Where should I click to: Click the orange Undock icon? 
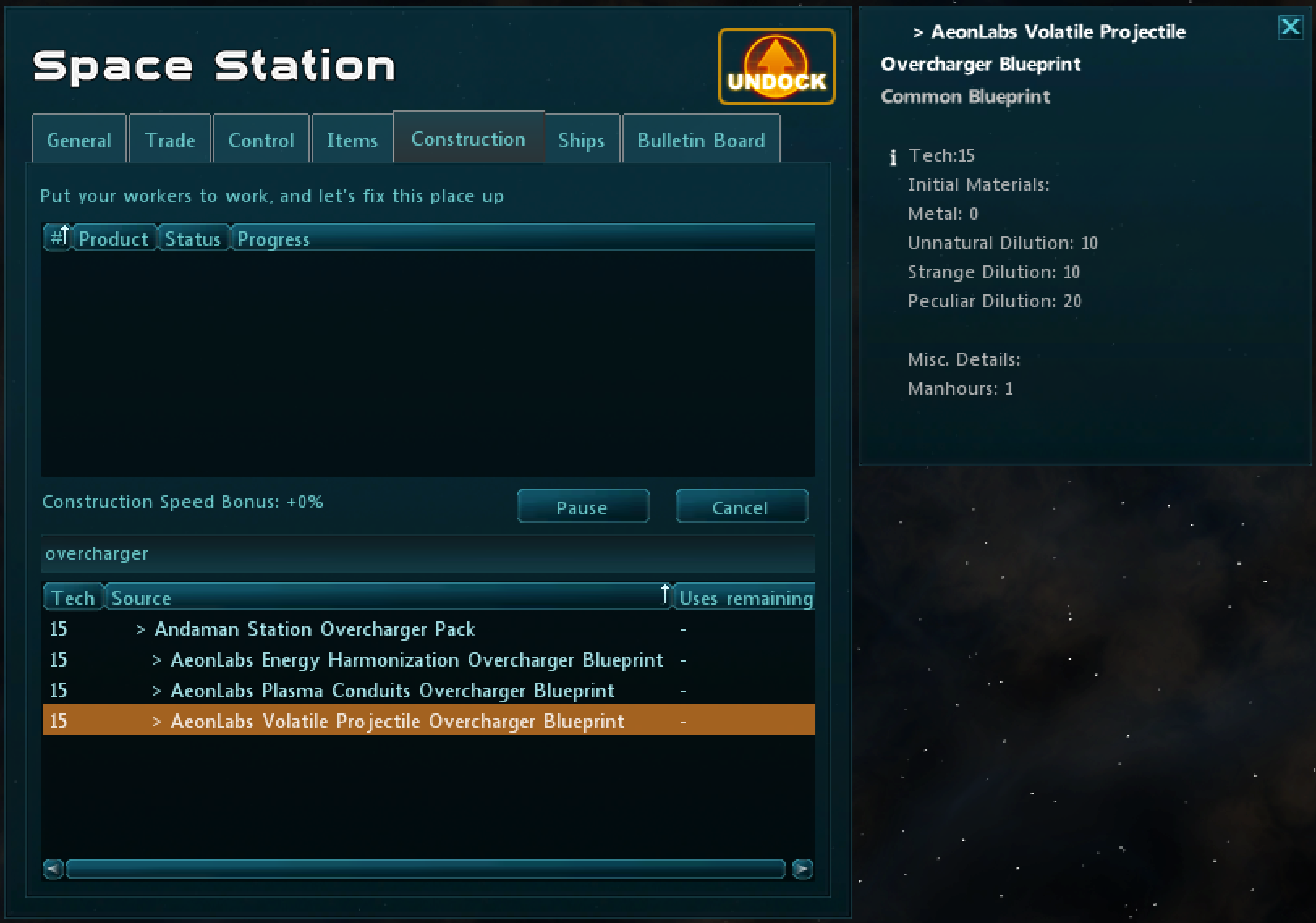tap(776, 66)
